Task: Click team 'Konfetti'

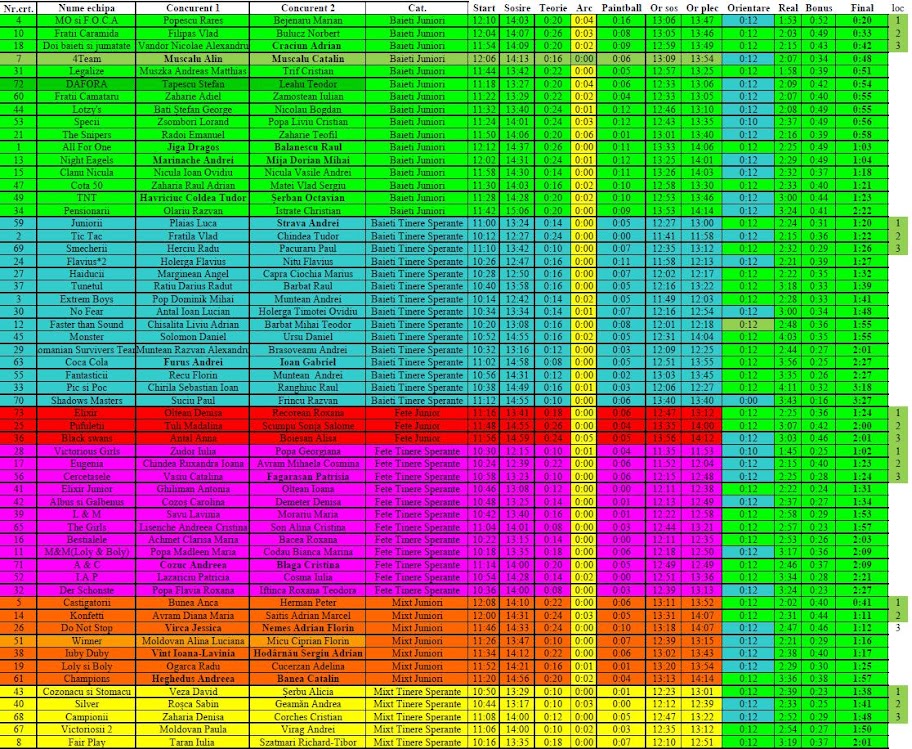Action: tap(86, 615)
